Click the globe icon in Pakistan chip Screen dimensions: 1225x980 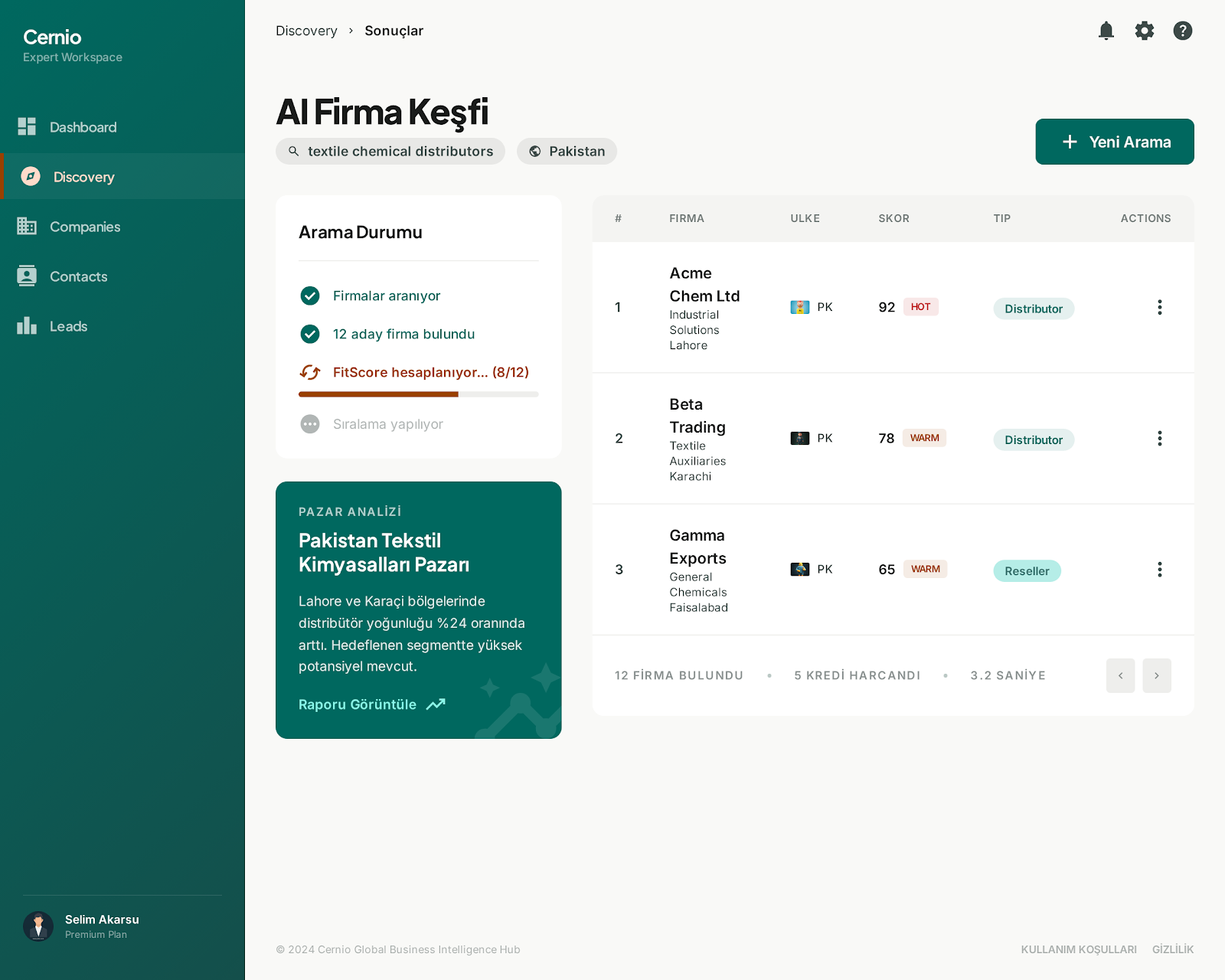tap(535, 152)
